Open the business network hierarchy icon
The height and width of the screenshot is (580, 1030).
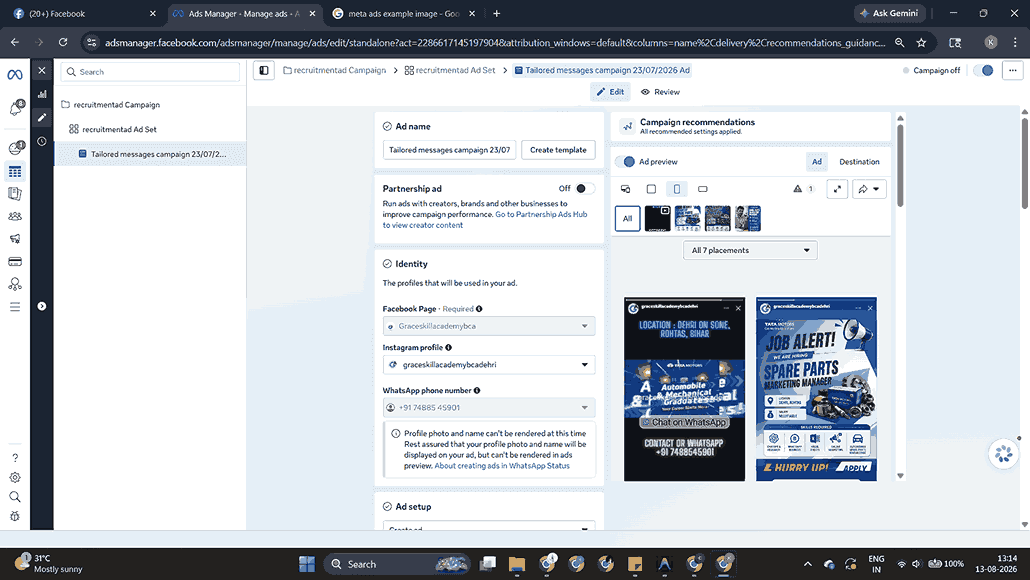14,284
